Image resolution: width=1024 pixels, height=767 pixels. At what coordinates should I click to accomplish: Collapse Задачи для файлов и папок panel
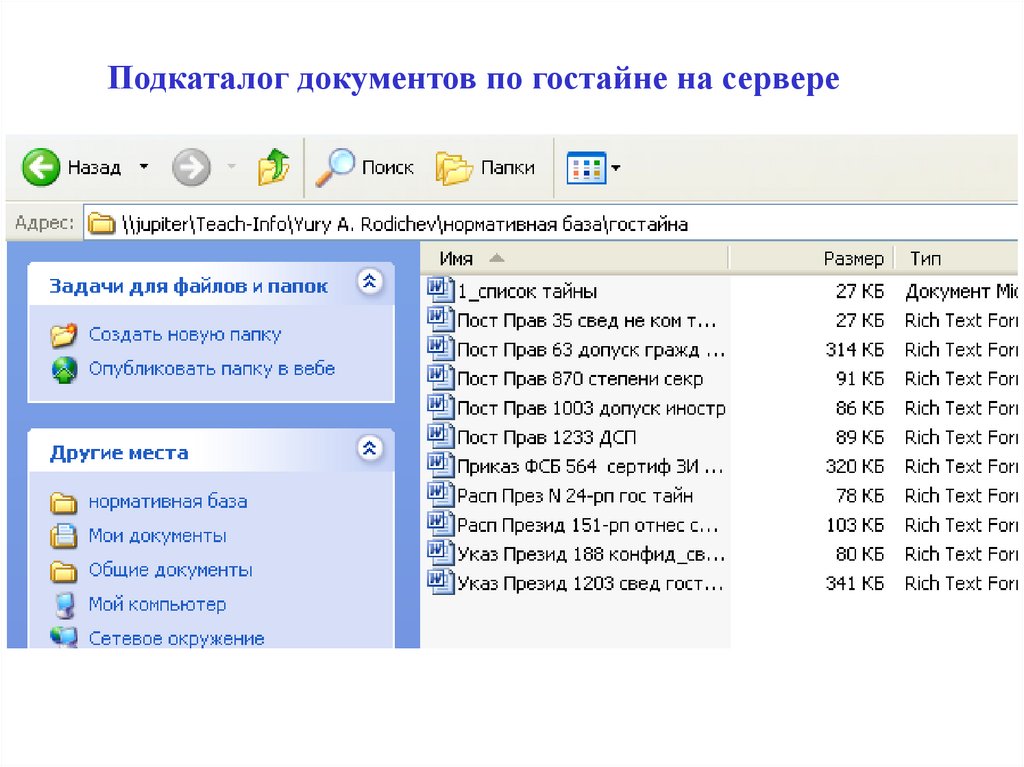pyautogui.click(x=370, y=282)
